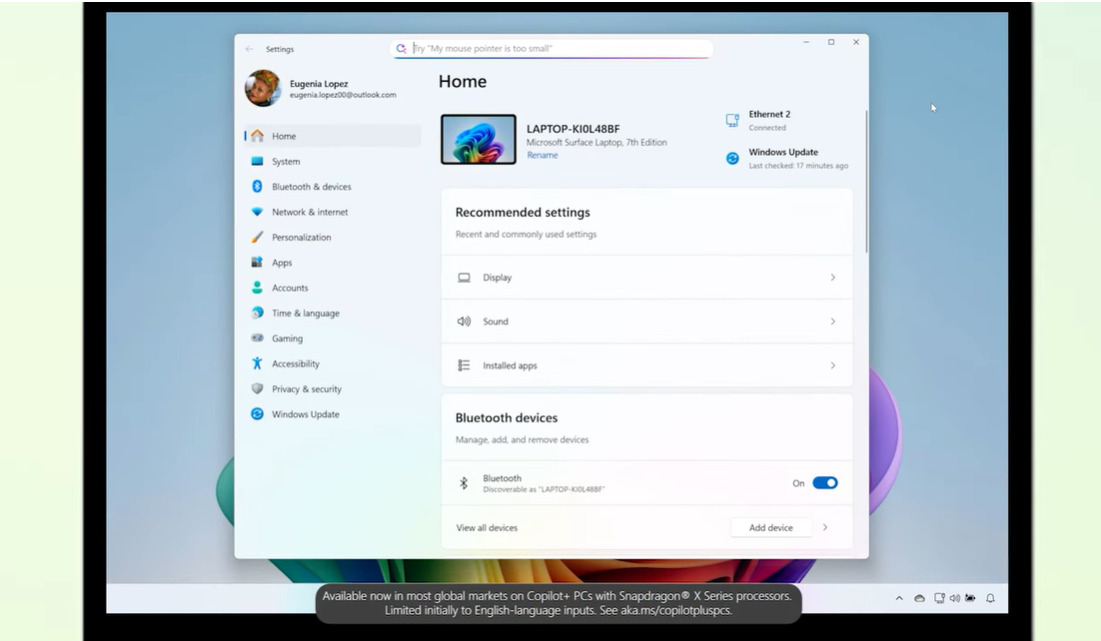This screenshot has width=1101, height=641.
Task: Click the Rename link under laptop name
Action: coord(542,155)
